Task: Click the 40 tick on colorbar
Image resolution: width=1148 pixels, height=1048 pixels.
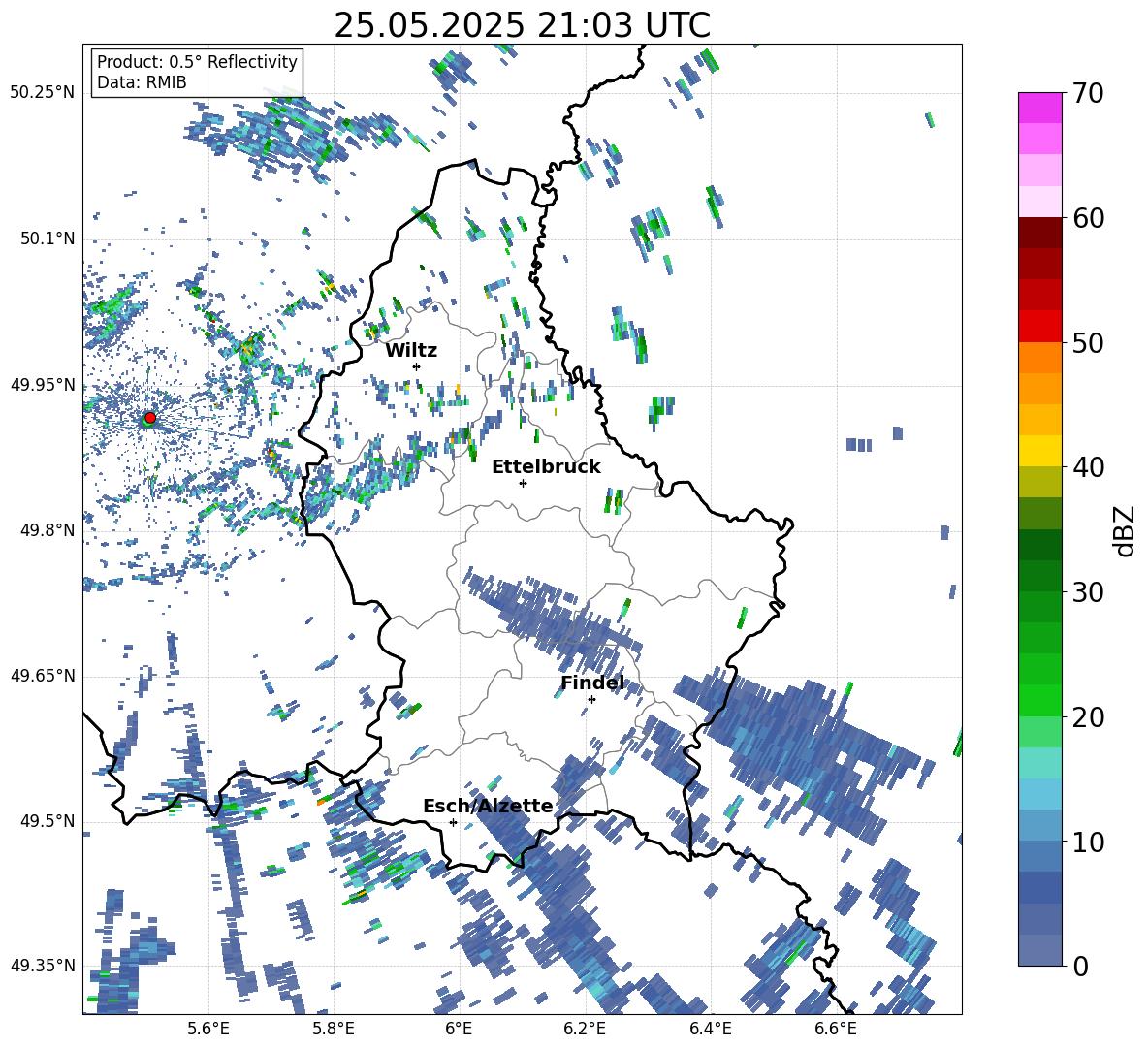Action: coord(1087,467)
